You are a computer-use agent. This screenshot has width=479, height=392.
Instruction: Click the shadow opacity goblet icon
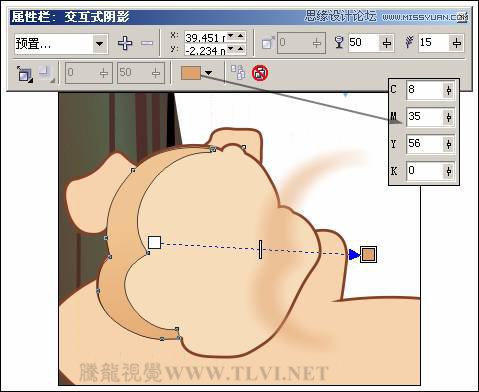(339, 42)
